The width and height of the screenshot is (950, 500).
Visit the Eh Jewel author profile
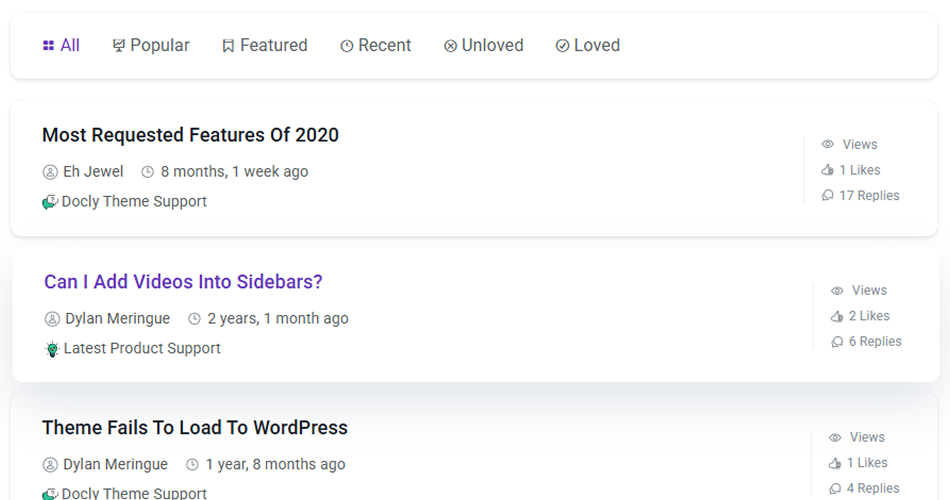[93, 172]
